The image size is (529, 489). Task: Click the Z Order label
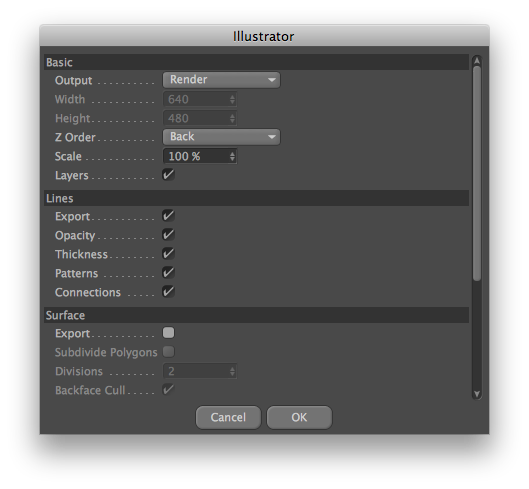pos(75,137)
